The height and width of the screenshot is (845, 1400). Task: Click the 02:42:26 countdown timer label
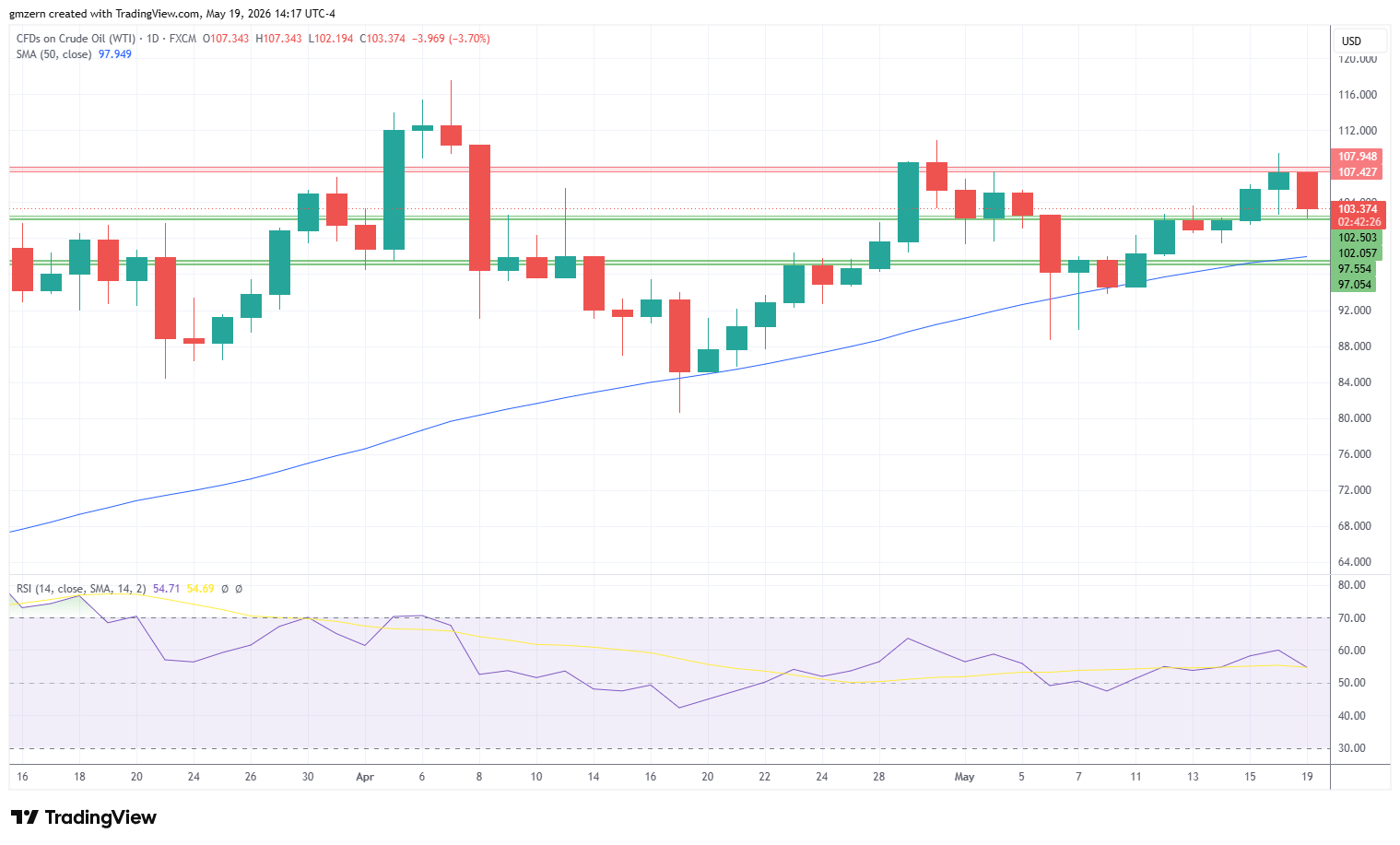(1359, 222)
